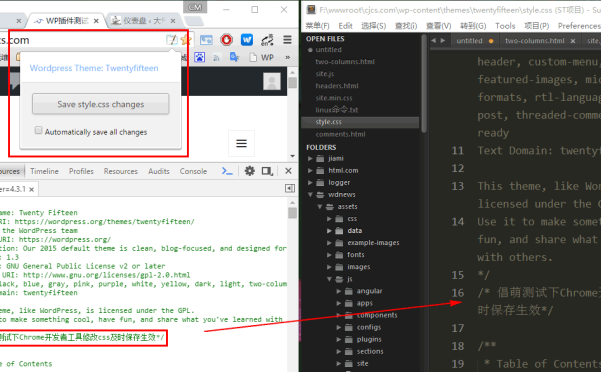Select the untitled tab in Sublime

coord(469,41)
